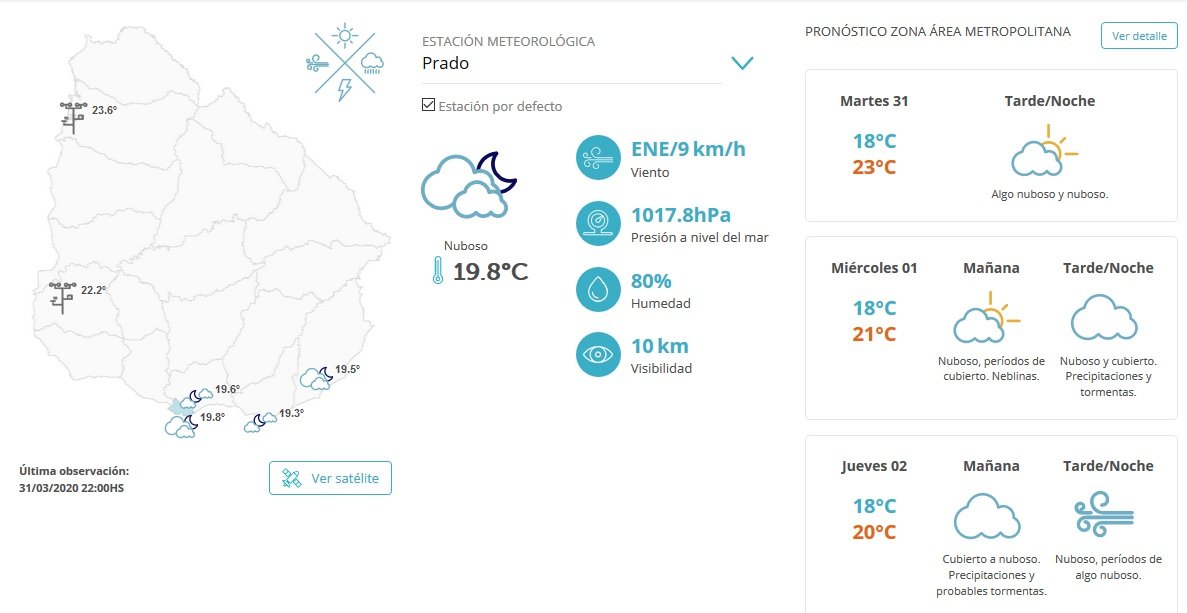This screenshot has height=613, width=1187.
Task: Click the humidity droplet icon
Action: click(x=598, y=289)
